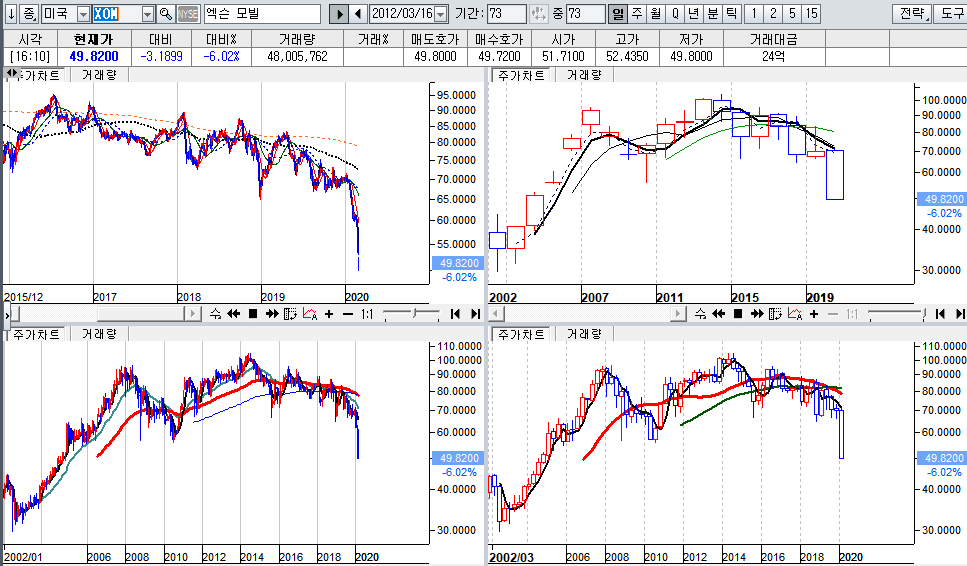This screenshot has width=967, height=566.
Task: Click the red line chart icon in right toolbar
Action: pyautogui.click(x=793, y=314)
